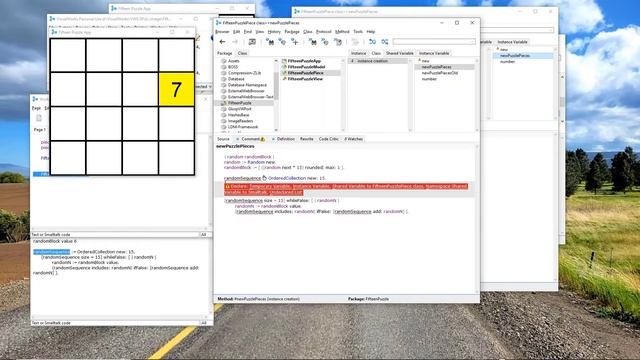This screenshot has height=360, width=640.
Task: Click the highlighted randomSequence text in workspace
Action: click(51, 252)
